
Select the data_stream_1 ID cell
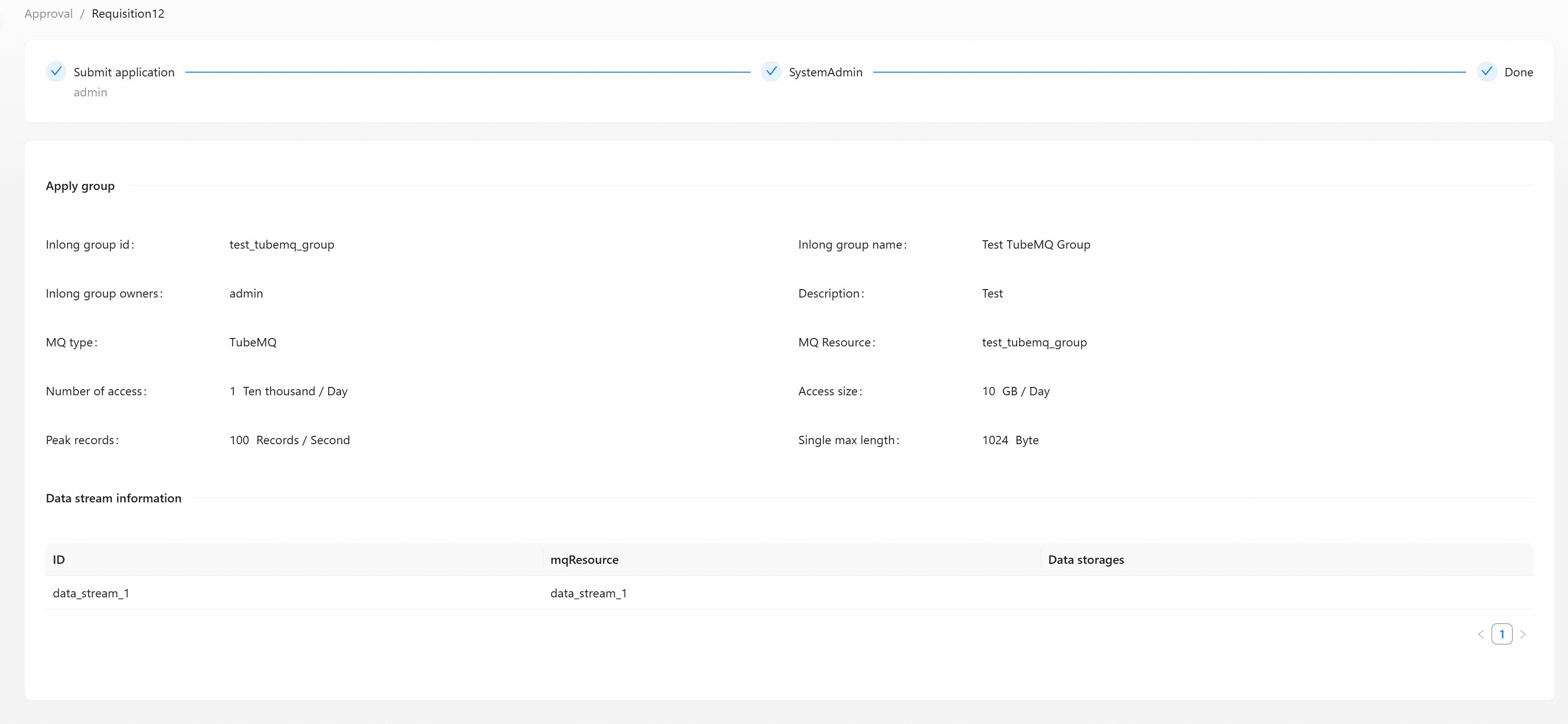(91, 593)
